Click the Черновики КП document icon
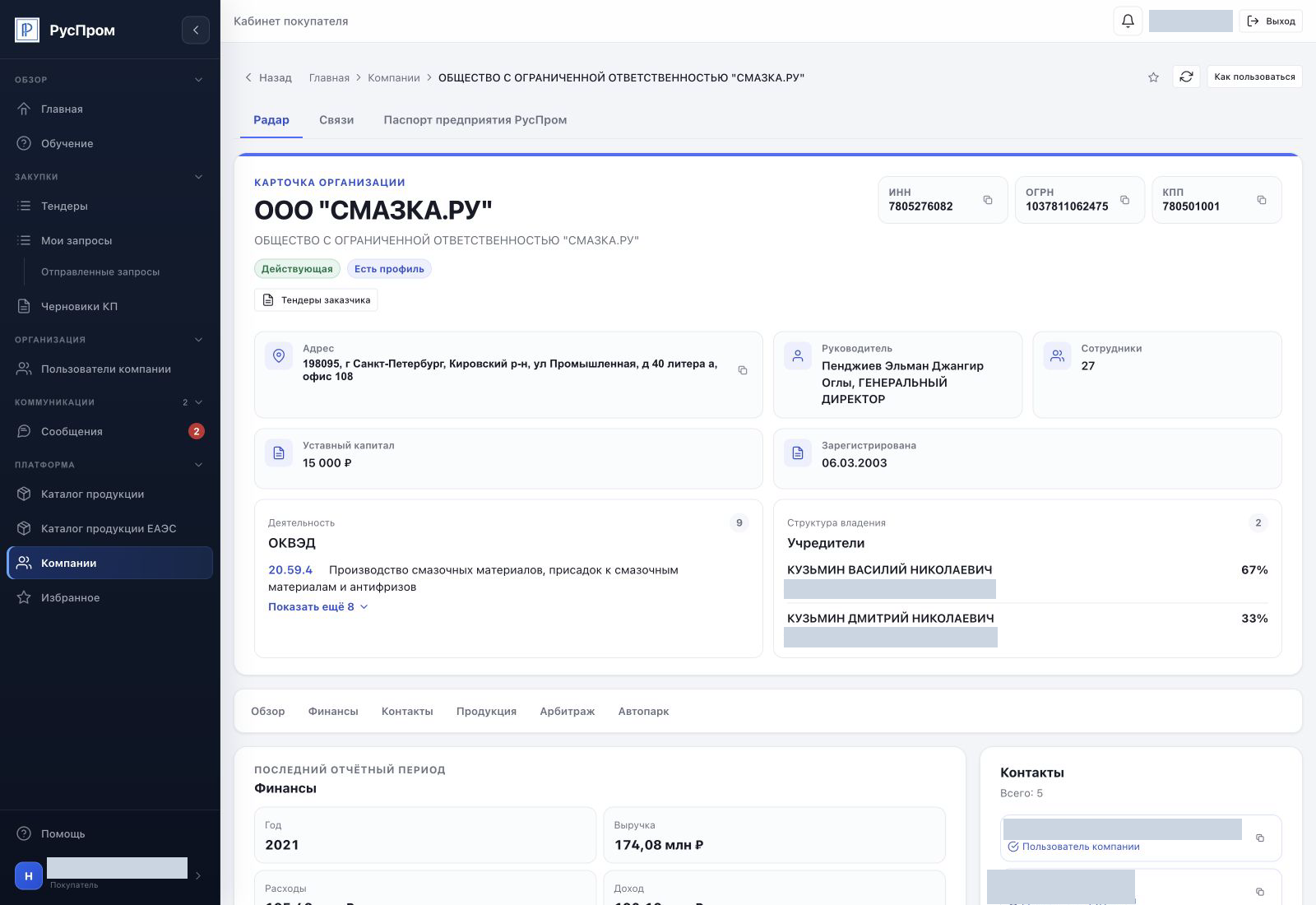 [24, 306]
